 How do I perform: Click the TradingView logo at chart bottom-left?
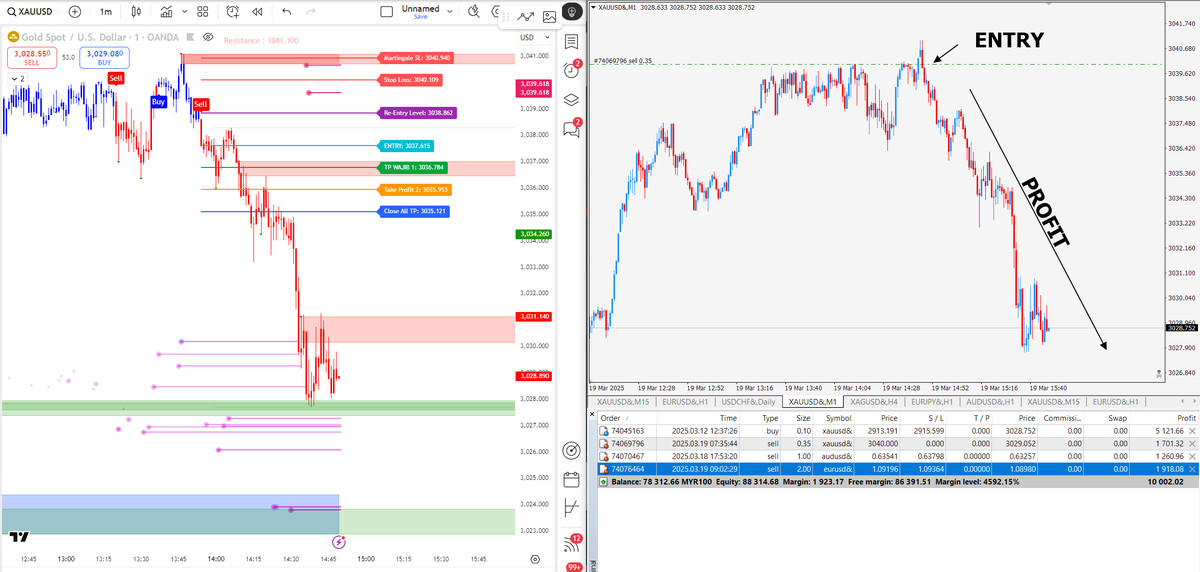[19, 537]
